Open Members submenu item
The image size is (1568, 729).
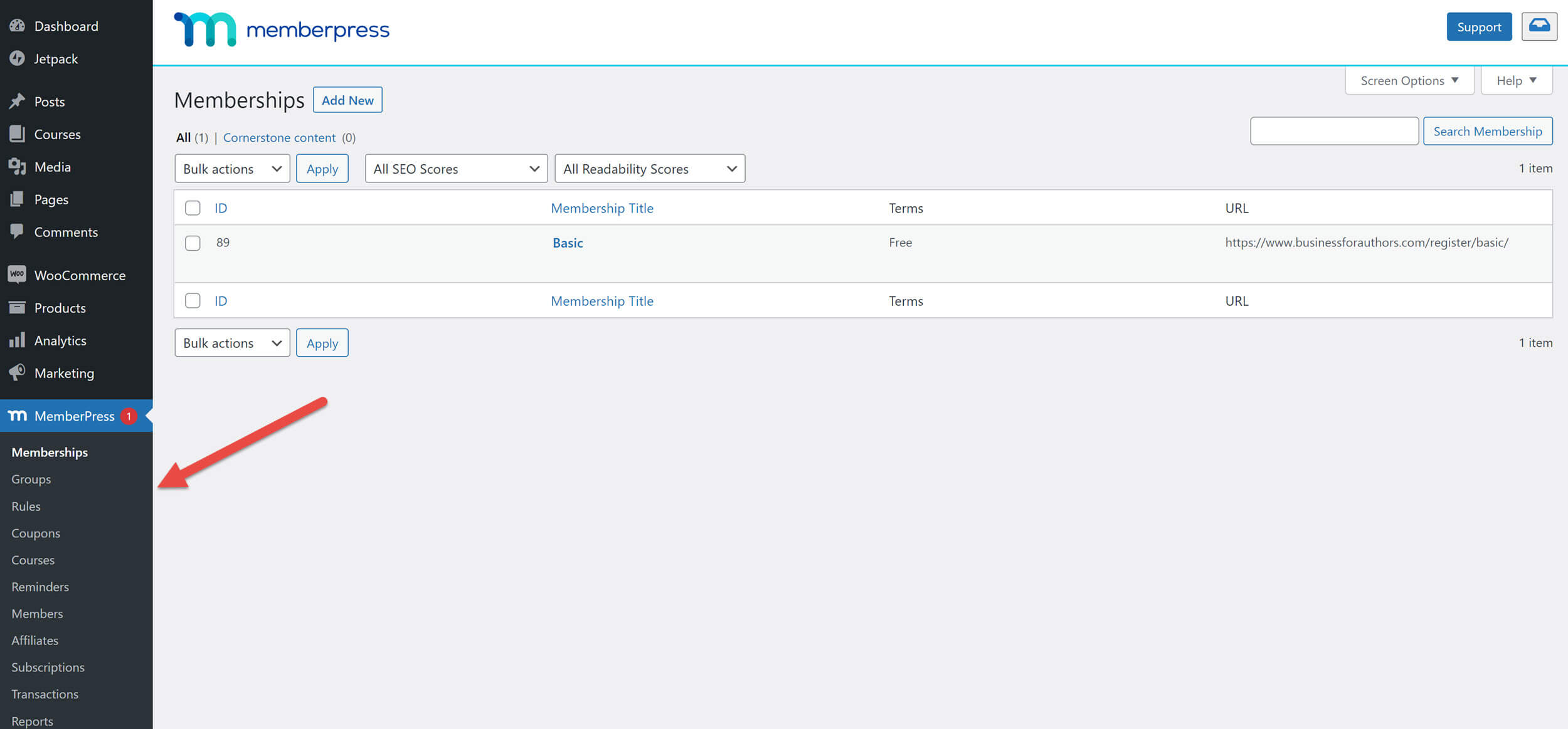[37, 613]
